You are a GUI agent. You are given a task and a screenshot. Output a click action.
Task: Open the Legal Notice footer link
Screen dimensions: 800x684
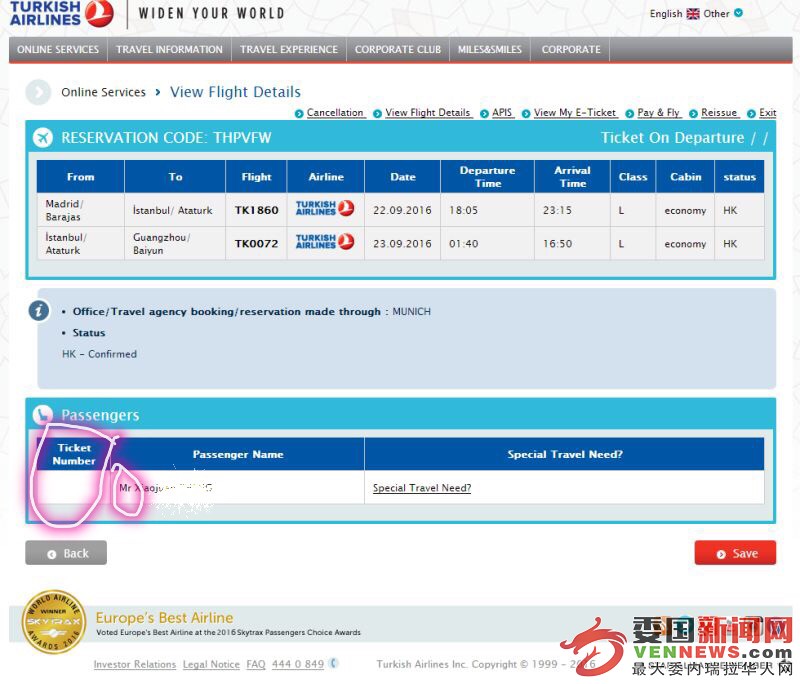(x=211, y=664)
